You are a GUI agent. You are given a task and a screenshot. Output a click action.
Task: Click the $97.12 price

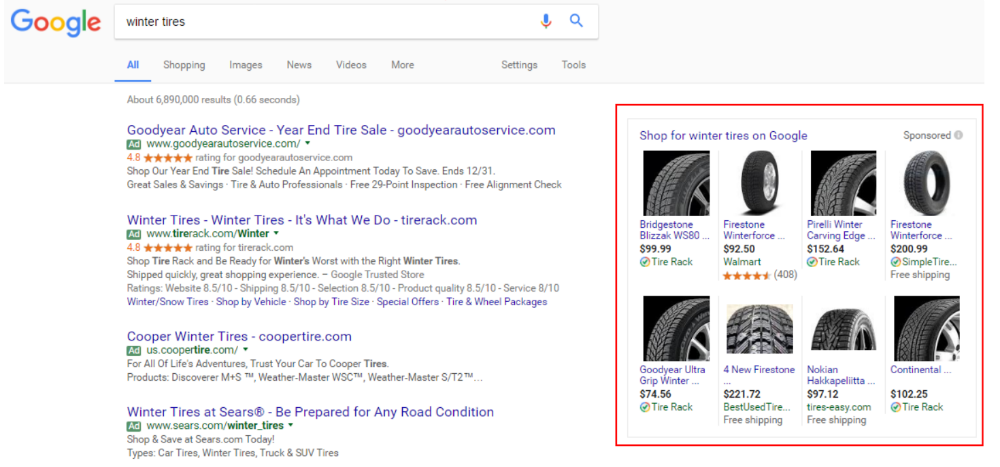(x=823, y=395)
